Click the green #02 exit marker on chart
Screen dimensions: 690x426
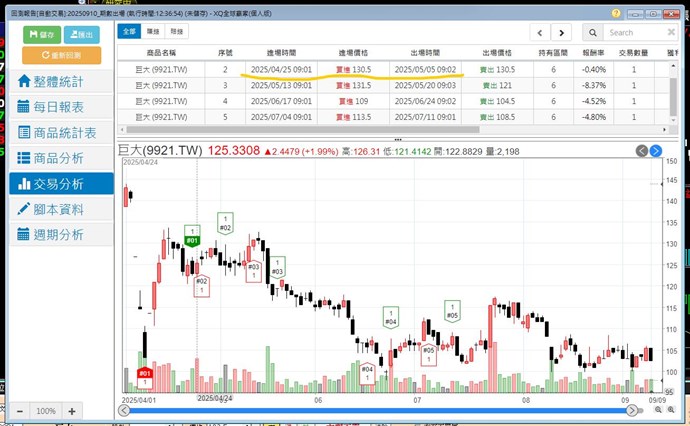pos(225,224)
